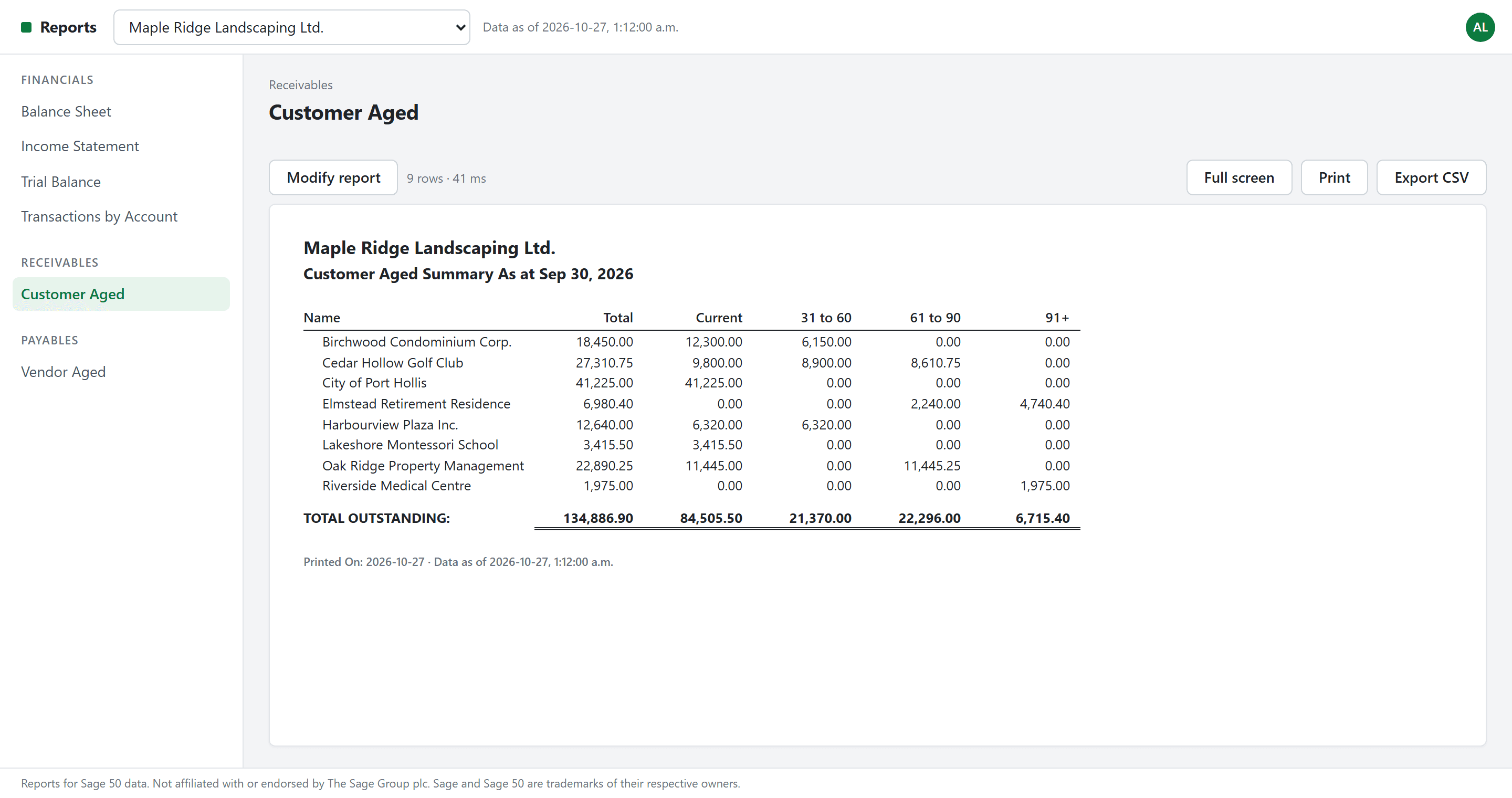
Task: Click the Modify report button
Action: [333, 177]
